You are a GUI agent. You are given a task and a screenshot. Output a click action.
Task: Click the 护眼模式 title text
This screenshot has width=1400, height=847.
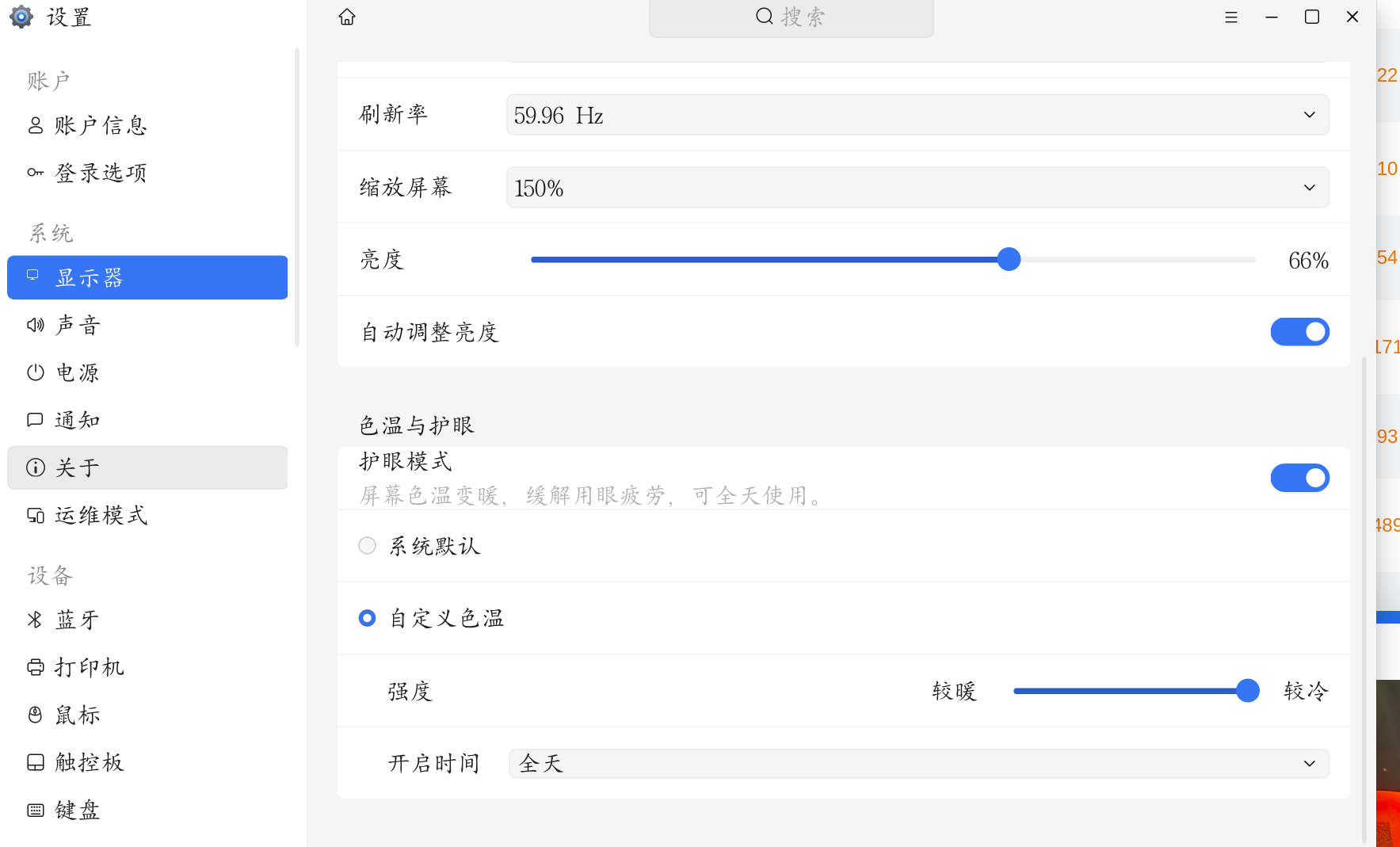click(x=406, y=461)
